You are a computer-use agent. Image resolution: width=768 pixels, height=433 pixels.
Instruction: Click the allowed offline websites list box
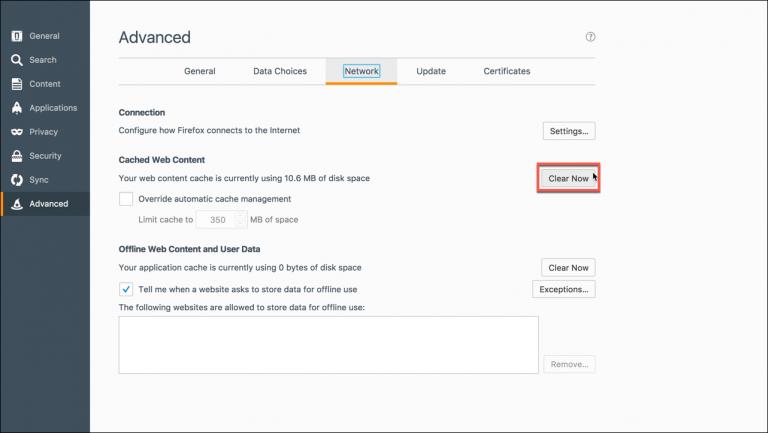tap(329, 345)
